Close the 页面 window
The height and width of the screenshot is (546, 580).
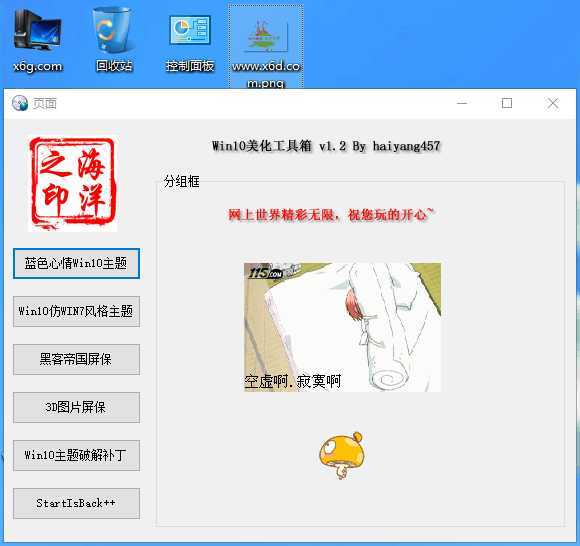(x=553, y=103)
